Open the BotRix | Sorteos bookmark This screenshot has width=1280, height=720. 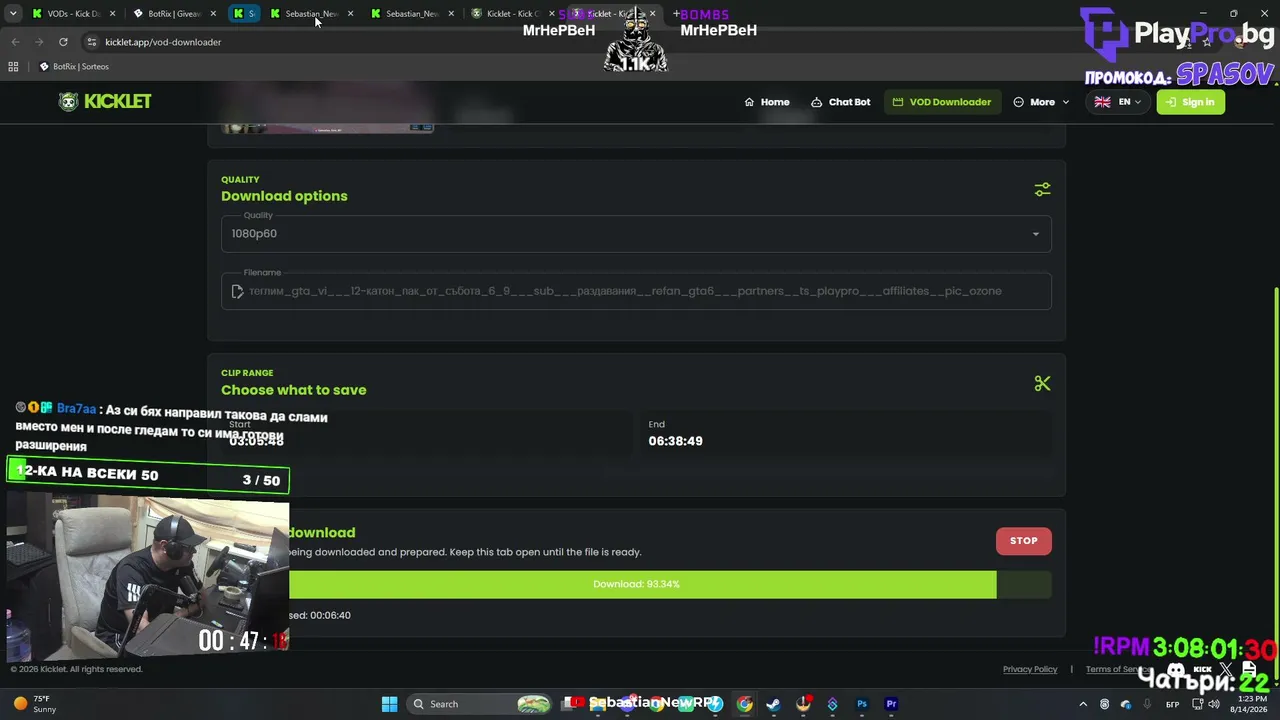(x=73, y=67)
